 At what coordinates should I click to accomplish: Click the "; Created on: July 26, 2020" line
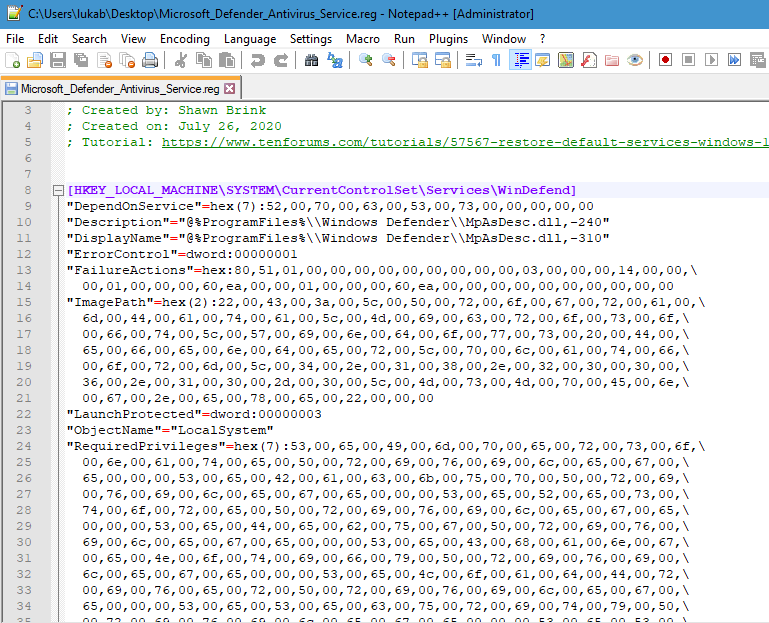click(175, 126)
